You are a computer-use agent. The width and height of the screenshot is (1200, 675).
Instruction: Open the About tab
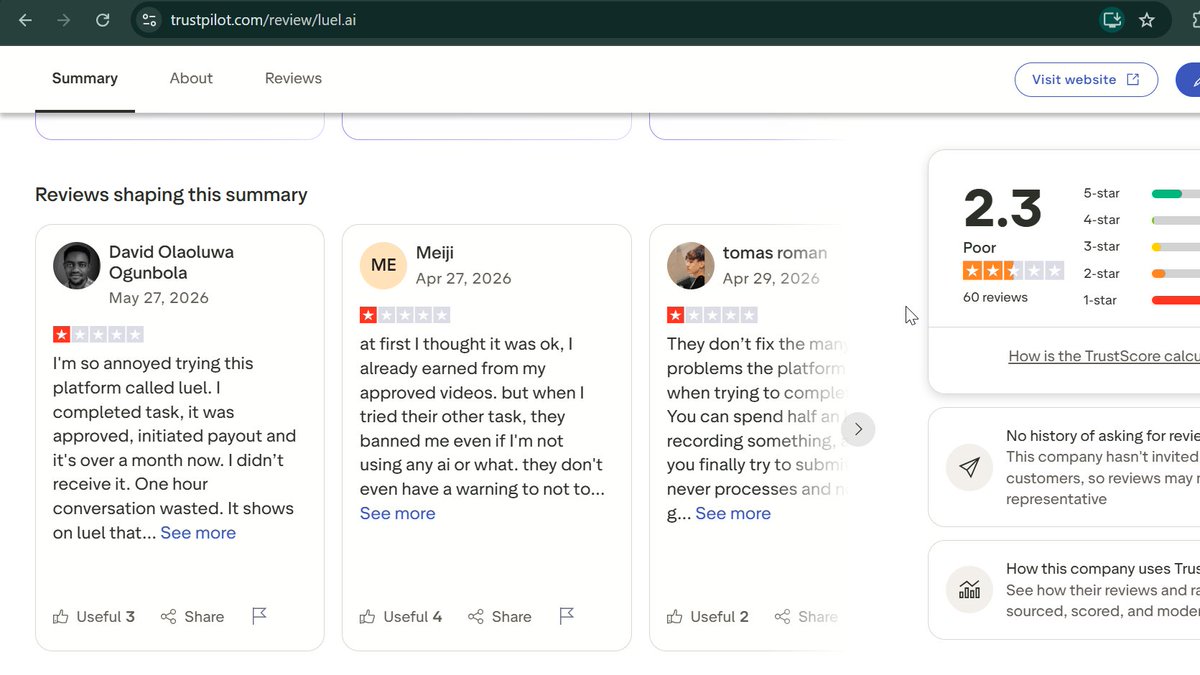191,78
